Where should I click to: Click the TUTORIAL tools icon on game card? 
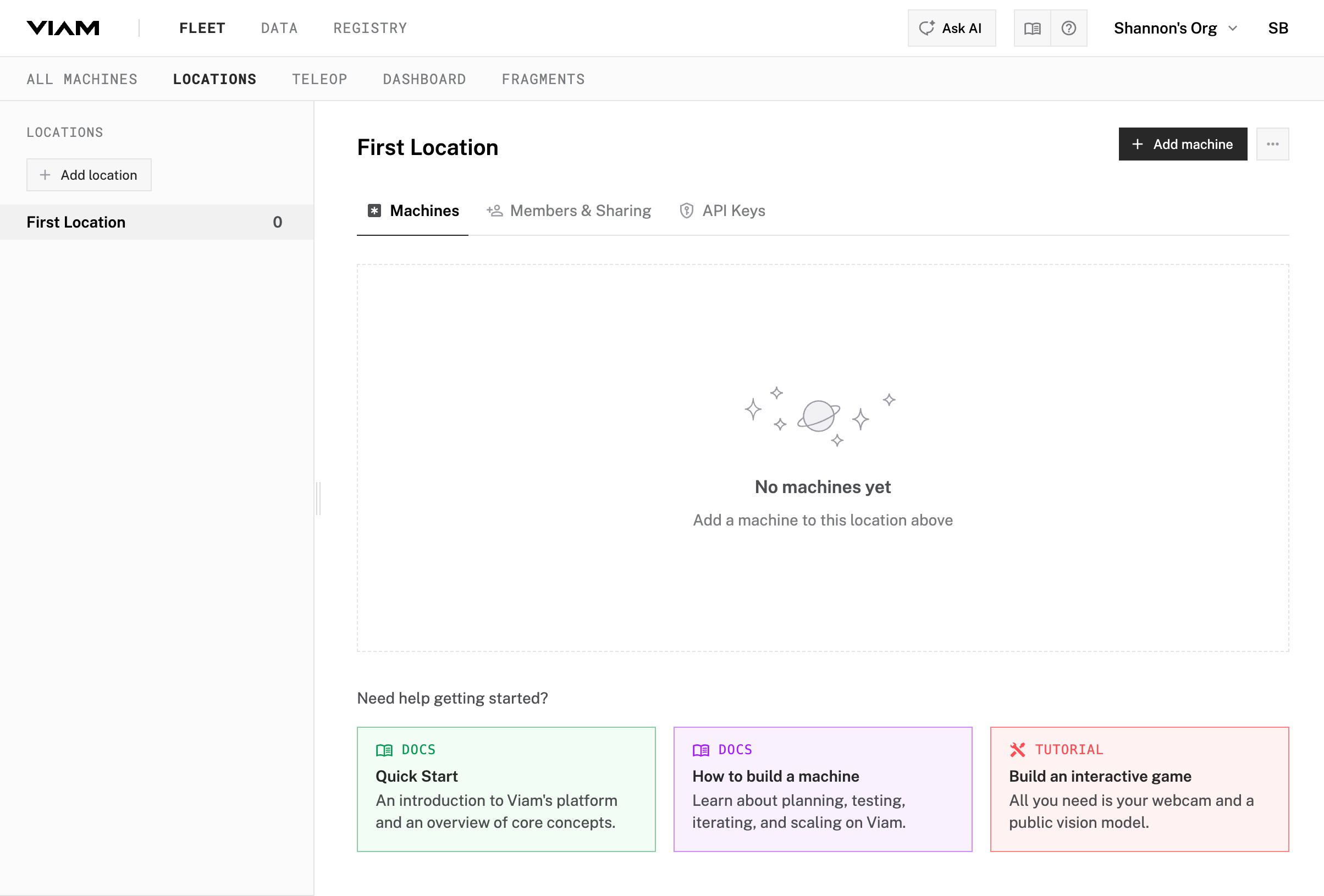(1018, 749)
